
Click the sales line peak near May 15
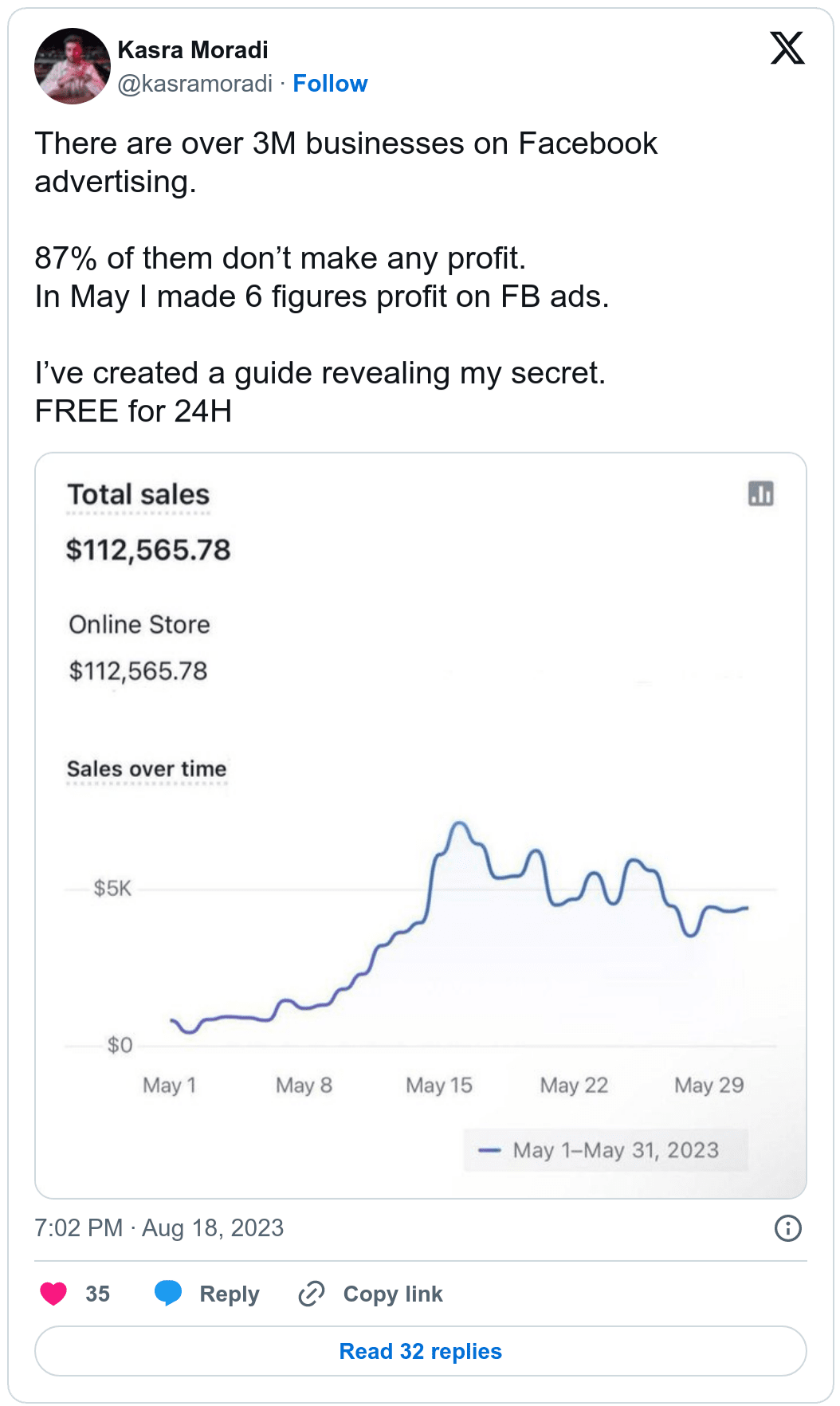(459, 824)
